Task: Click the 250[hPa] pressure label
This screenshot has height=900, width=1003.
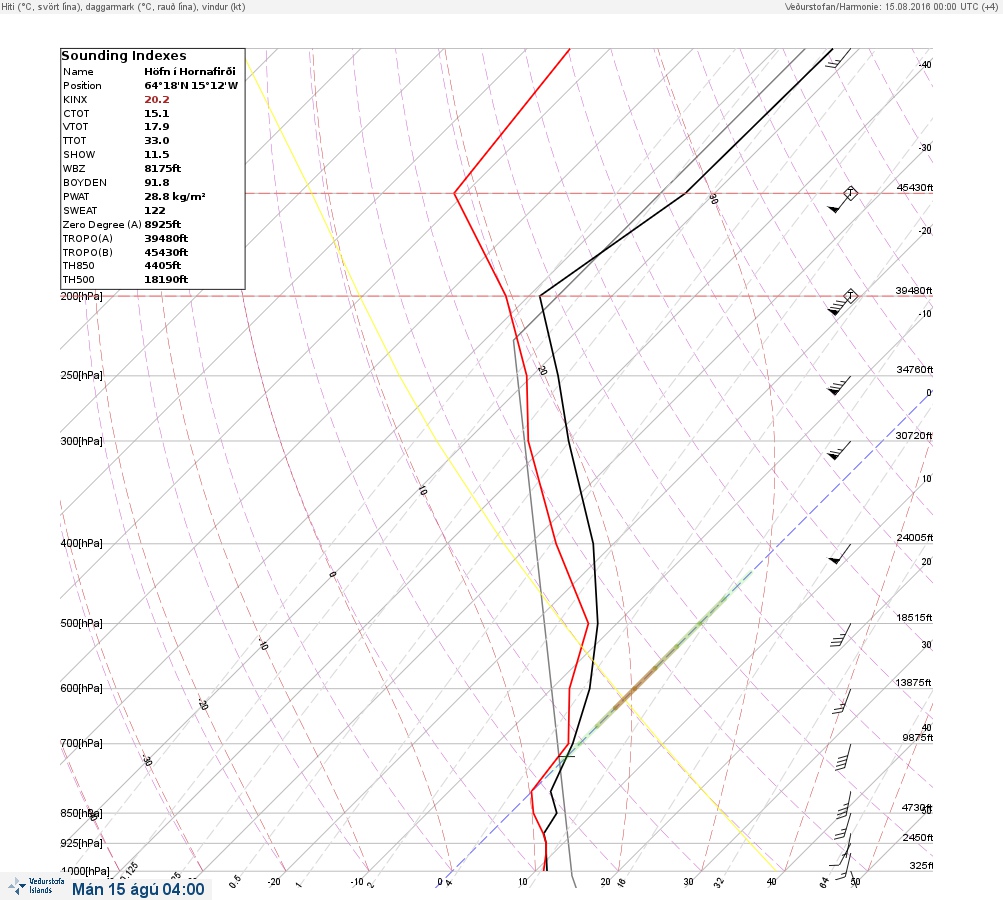Action: pos(81,375)
